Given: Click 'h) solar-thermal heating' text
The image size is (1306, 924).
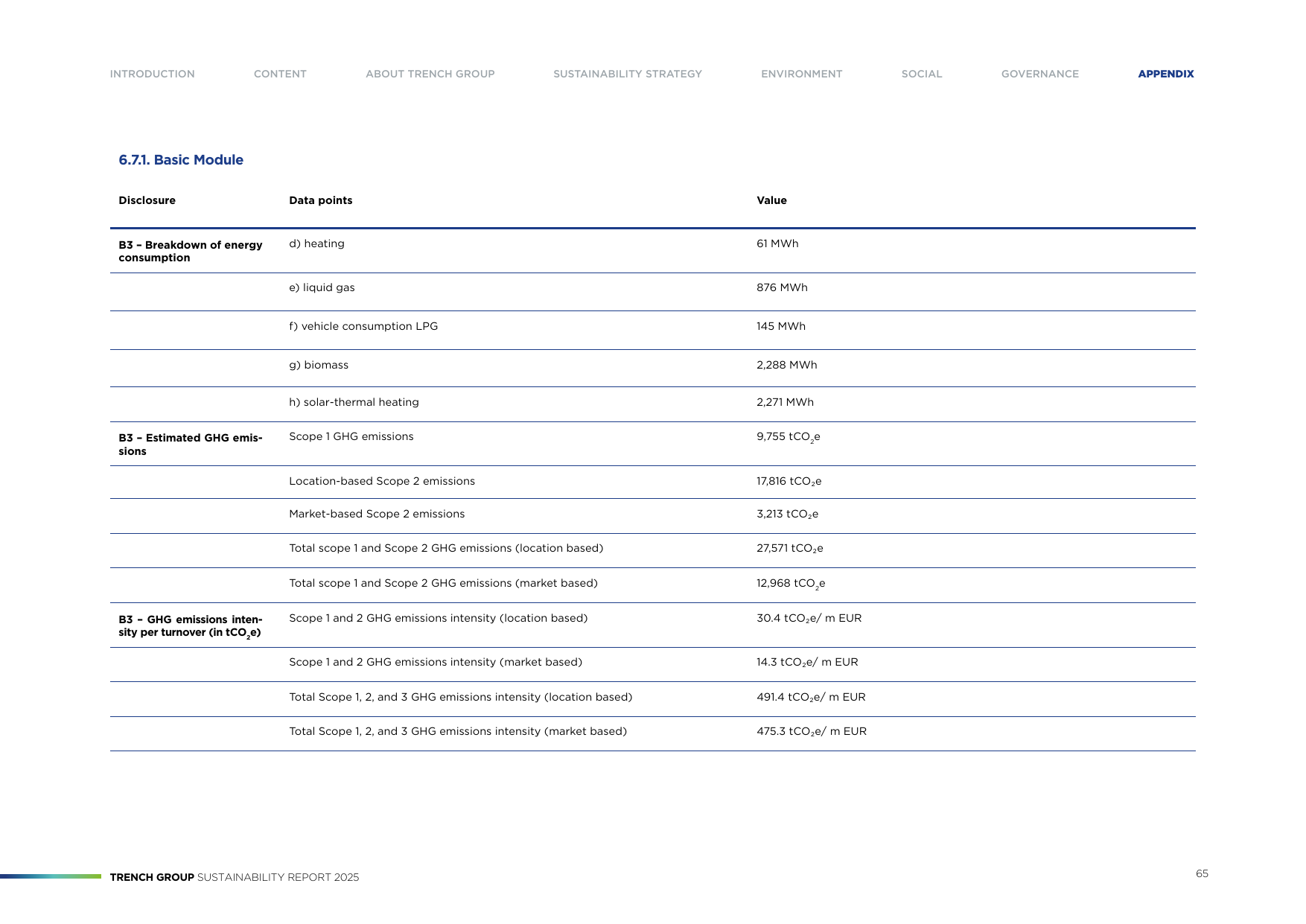Looking at the screenshot, I should click(354, 402).
